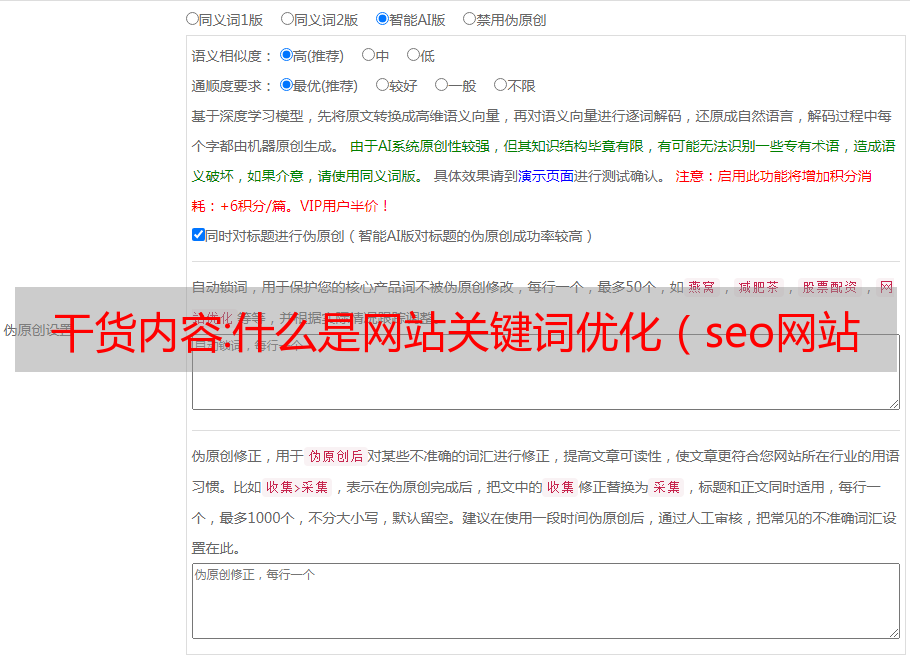Click the 收集>采集 example tag
The image size is (911, 658).
coord(297,487)
